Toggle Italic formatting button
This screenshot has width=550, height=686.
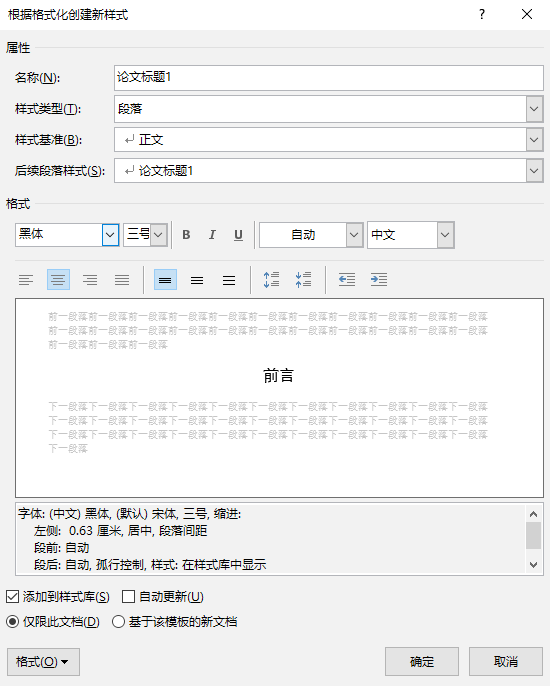coord(212,235)
